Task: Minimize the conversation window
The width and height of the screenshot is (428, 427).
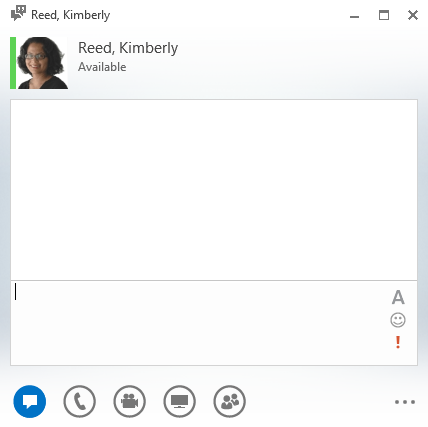Action: click(354, 16)
